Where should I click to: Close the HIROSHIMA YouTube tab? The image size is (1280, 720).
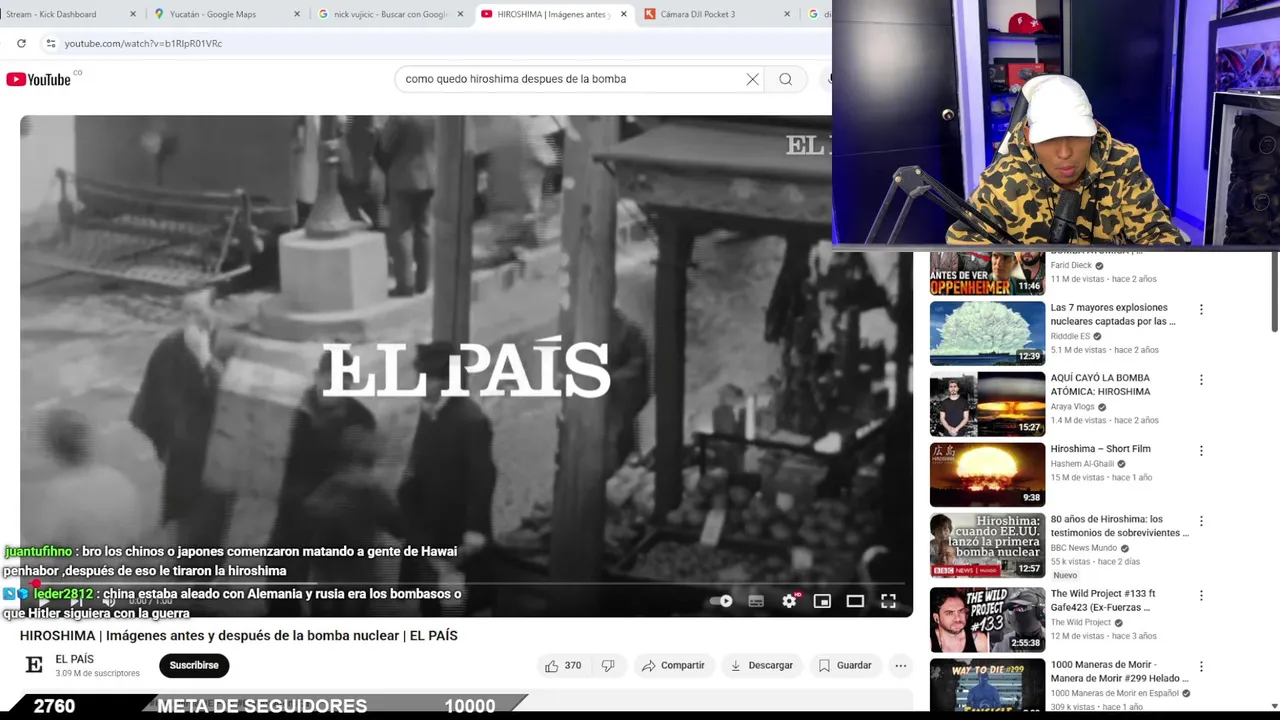coord(624,14)
